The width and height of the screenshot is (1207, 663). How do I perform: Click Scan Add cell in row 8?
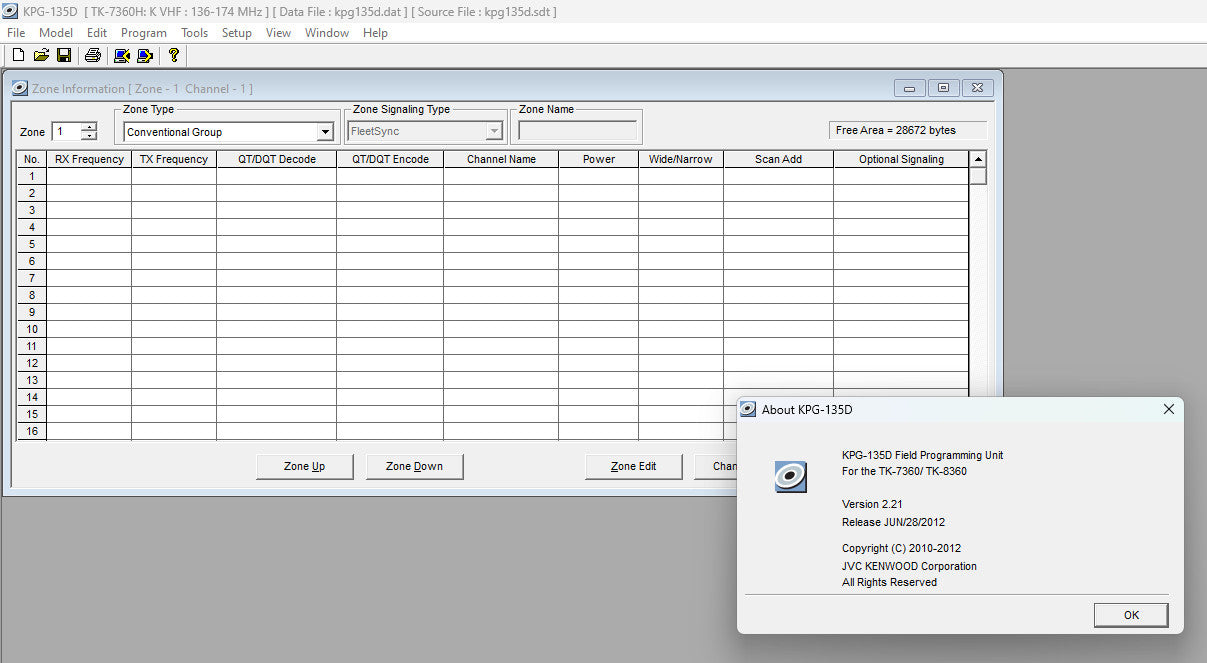pyautogui.click(x=779, y=295)
